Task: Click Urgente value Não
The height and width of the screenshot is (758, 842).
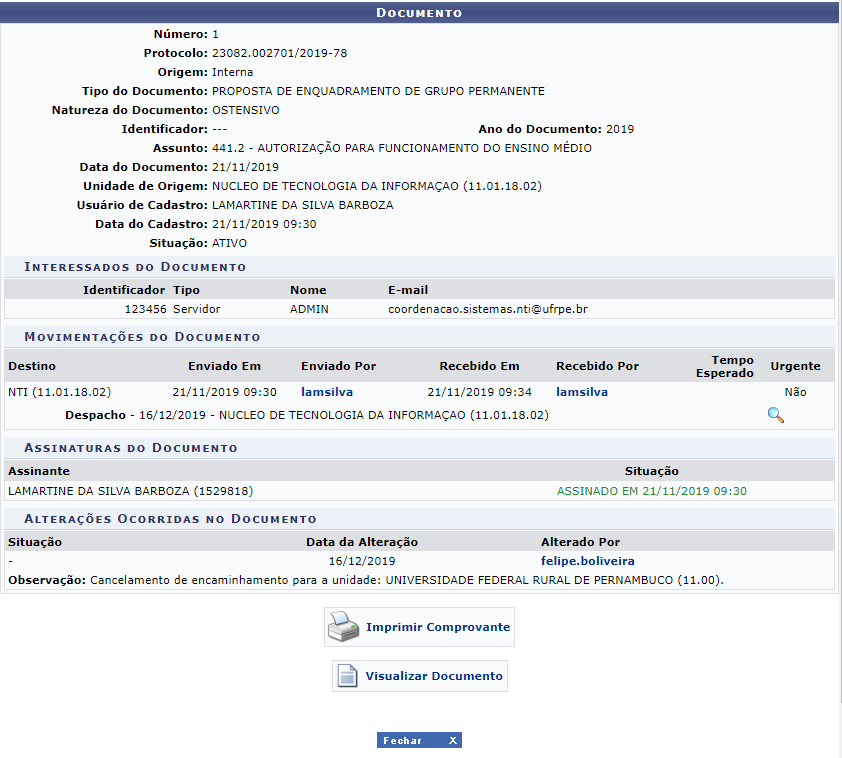Action: coord(795,392)
